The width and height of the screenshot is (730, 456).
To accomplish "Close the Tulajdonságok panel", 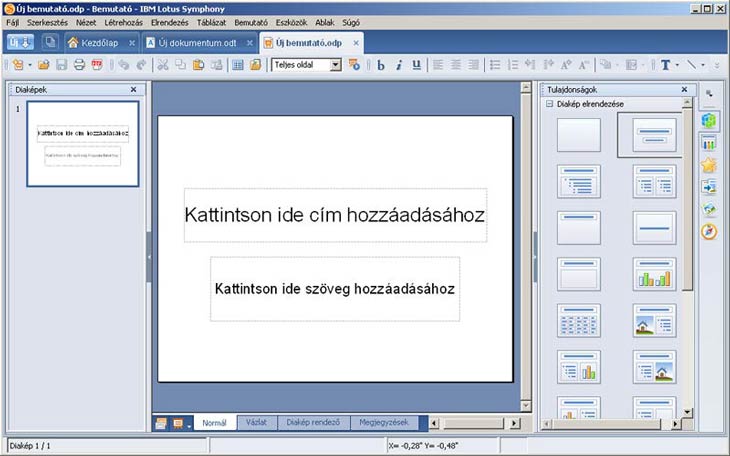I will pos(684,89).
